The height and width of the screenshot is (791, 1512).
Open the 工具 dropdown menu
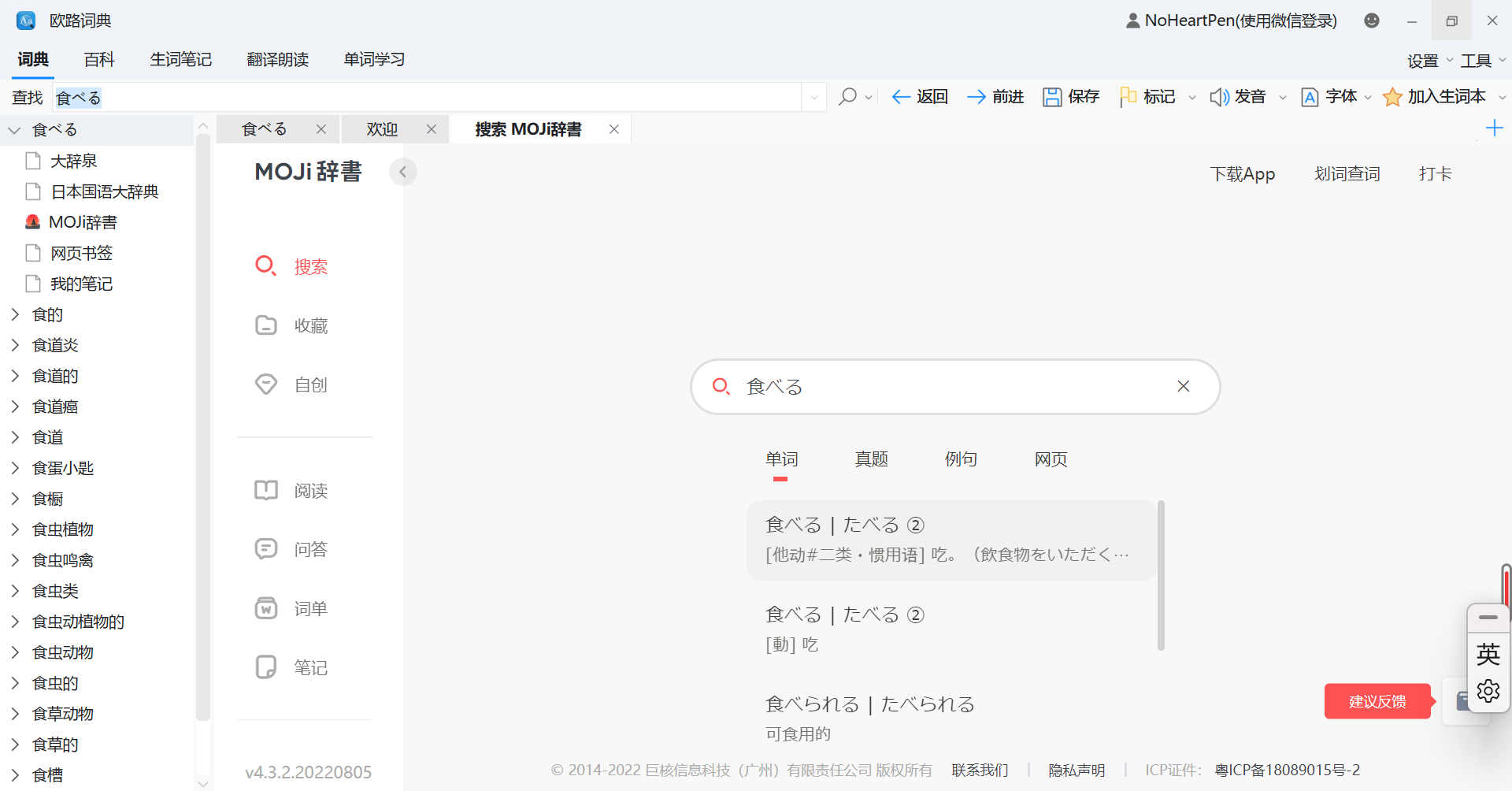tap(1483, 61)
